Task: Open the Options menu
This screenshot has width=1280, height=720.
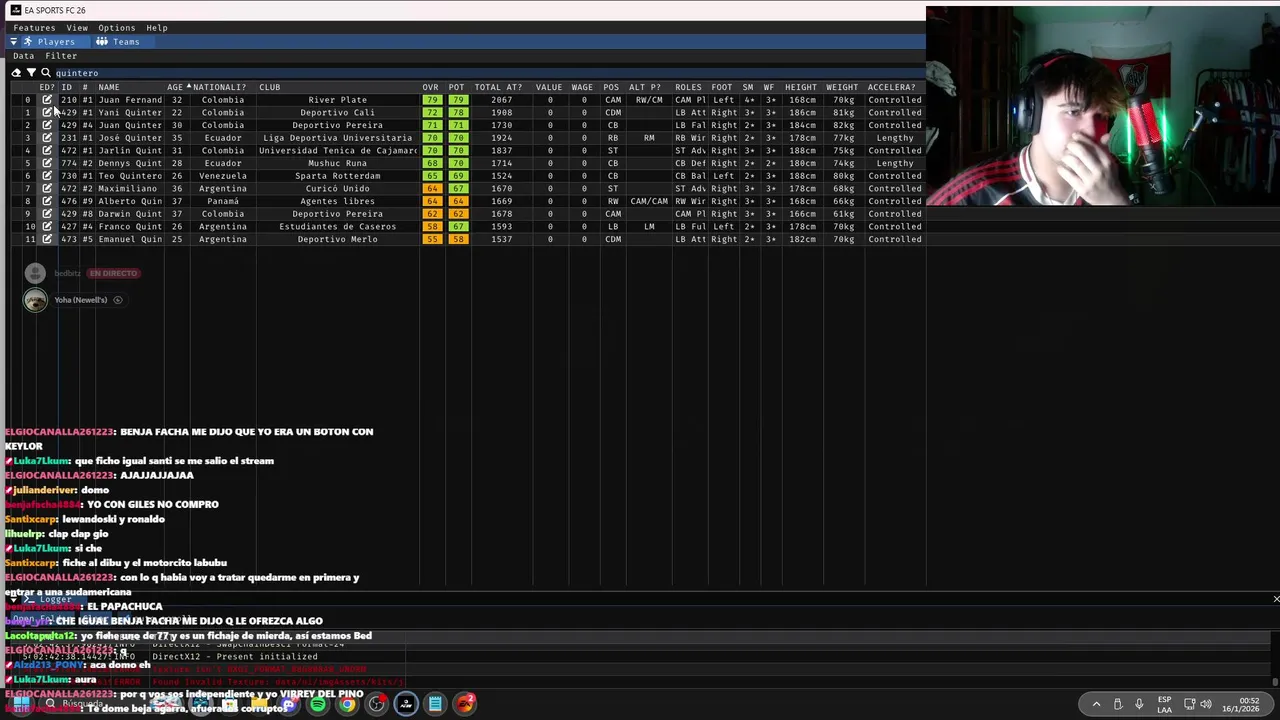Action: tap(116, 28)
